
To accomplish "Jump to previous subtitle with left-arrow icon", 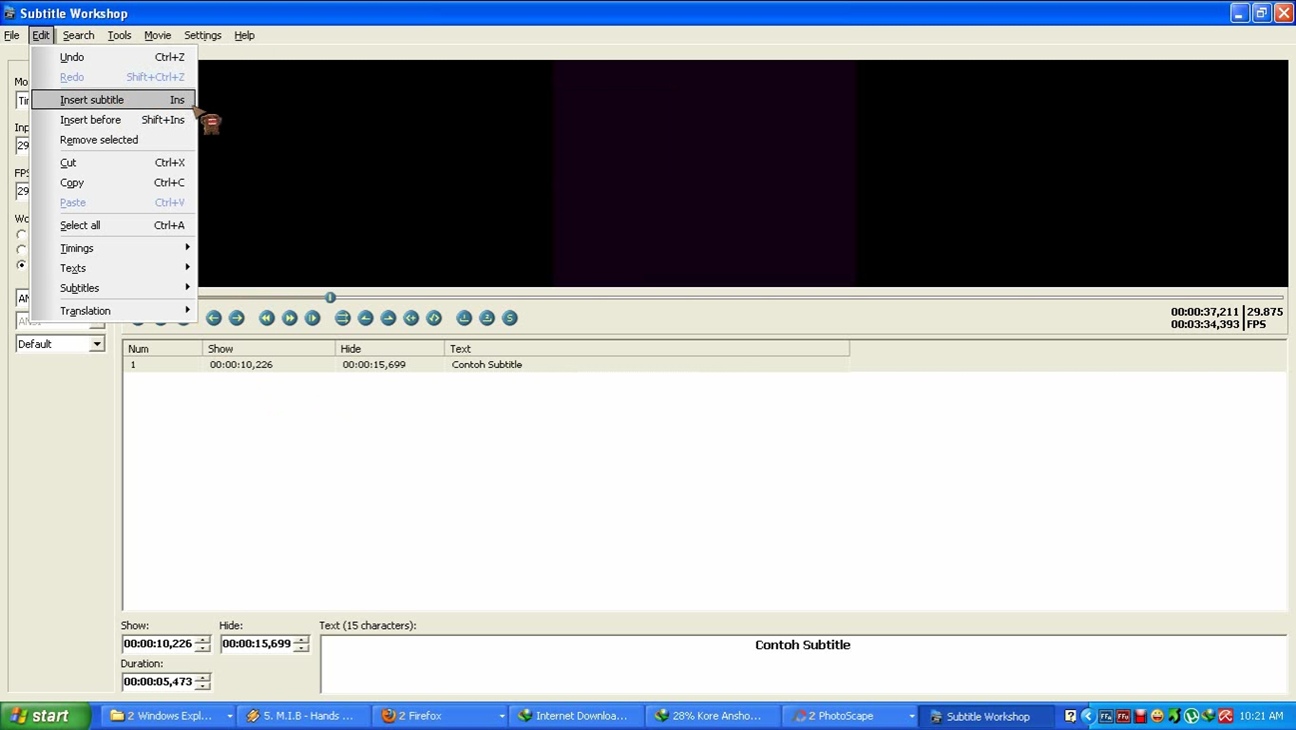I will (214, 318).
